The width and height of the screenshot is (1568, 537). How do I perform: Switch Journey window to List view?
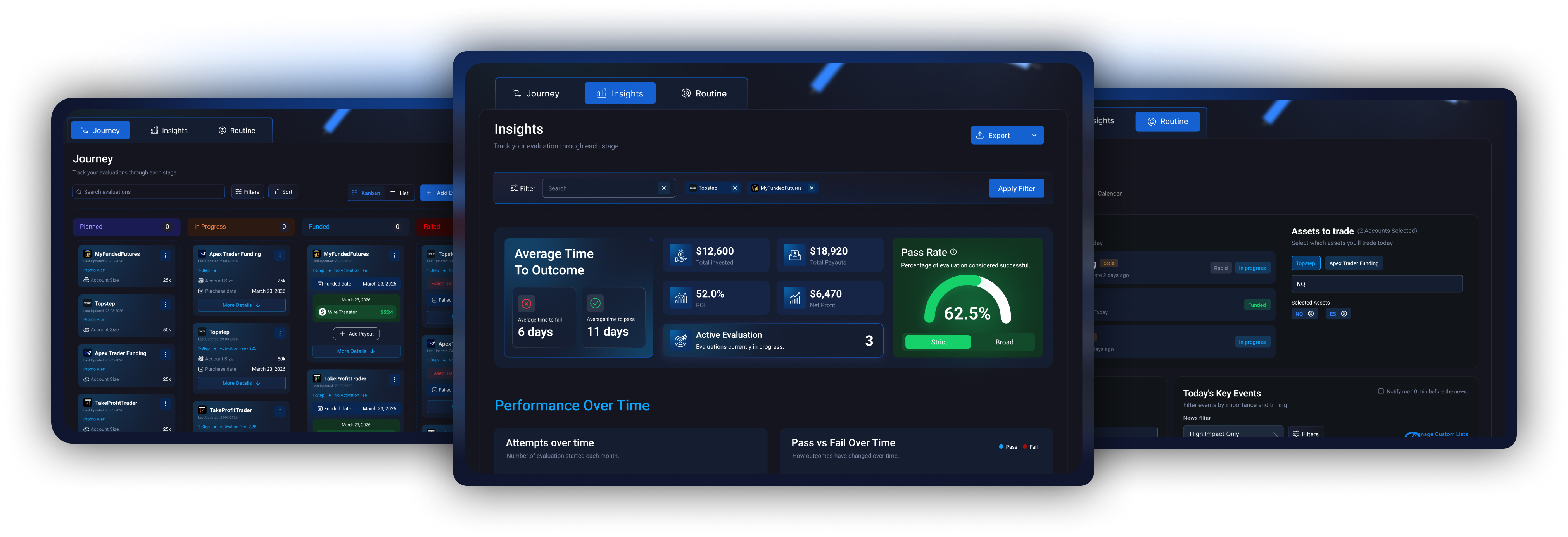[x=399, y=193]
